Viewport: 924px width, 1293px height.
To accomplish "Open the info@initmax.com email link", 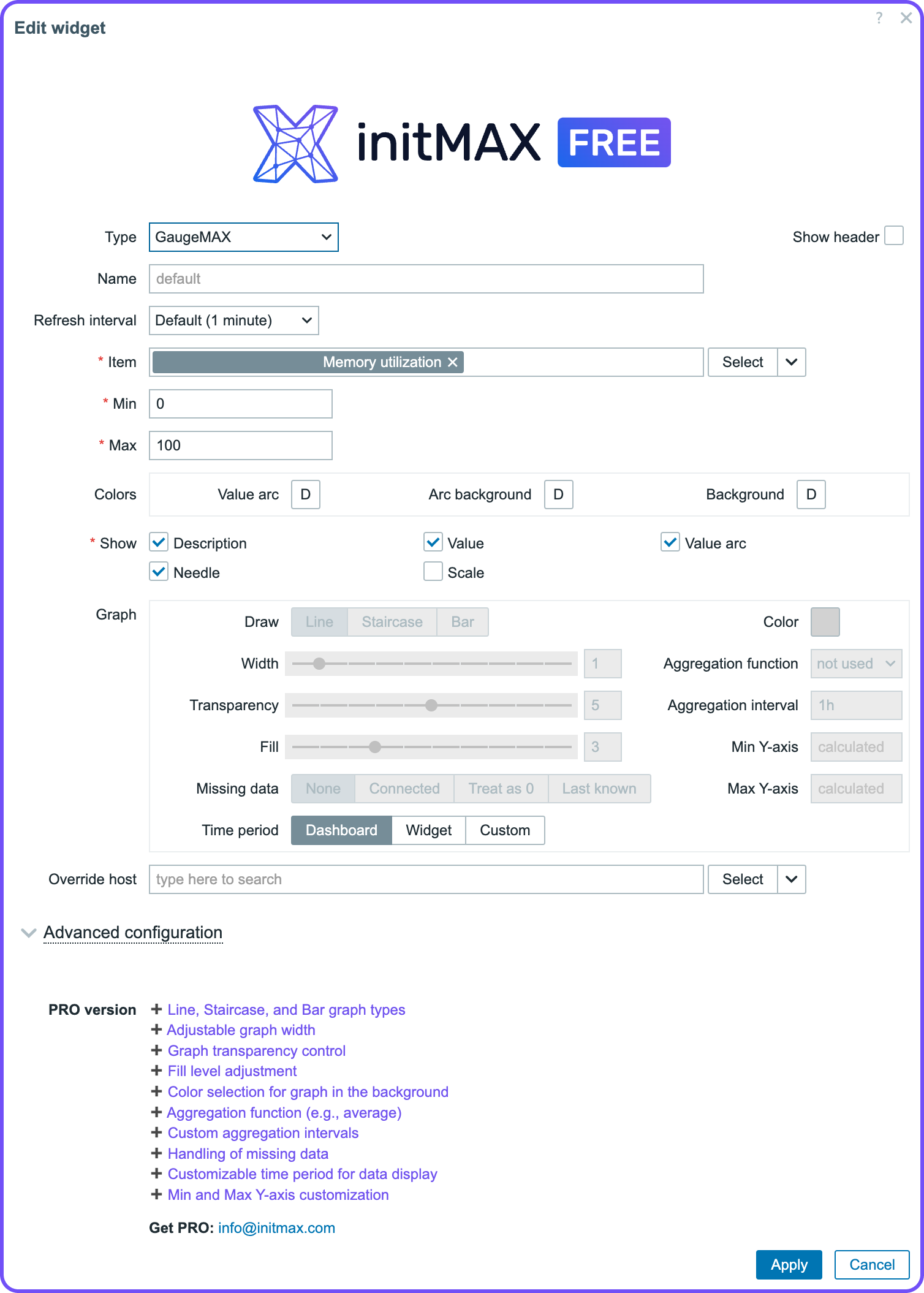I will pyautogui.click(x=276, y=1228).
